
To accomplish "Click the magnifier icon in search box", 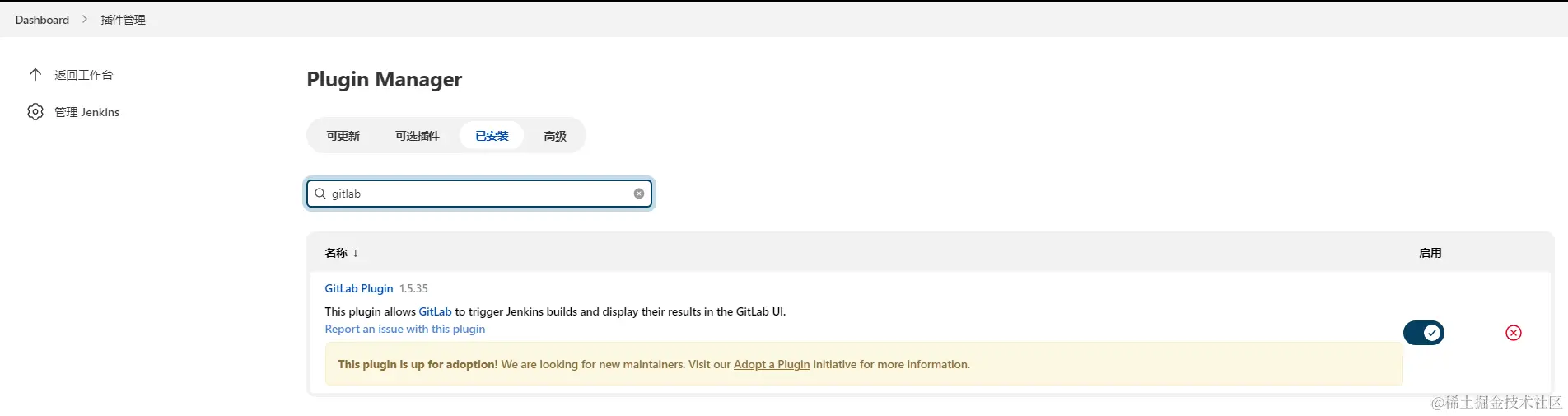I will pos(320,194).
